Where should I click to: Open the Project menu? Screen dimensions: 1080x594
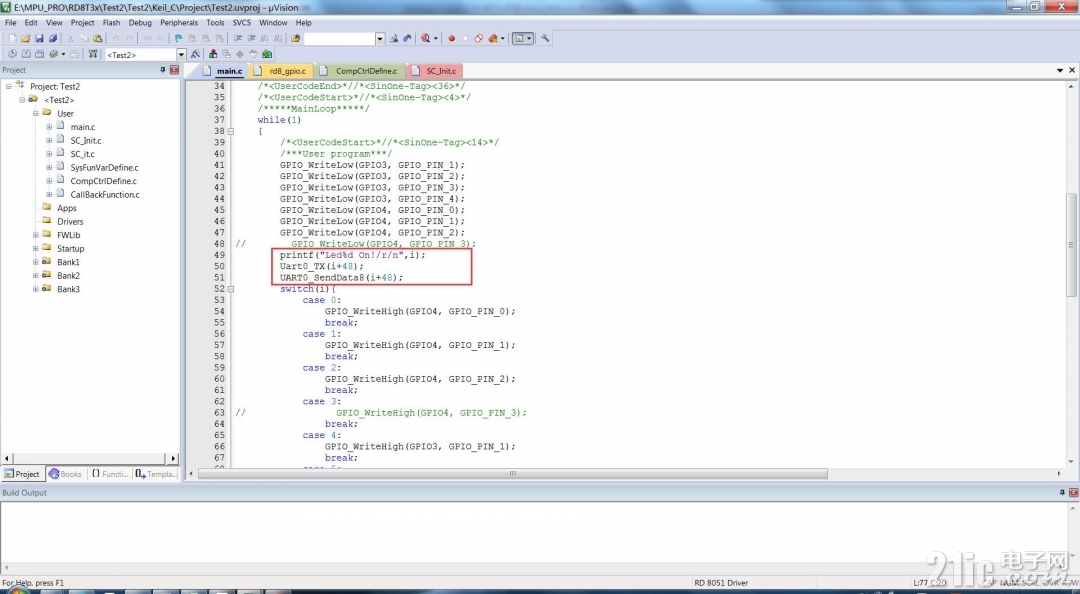click(82, 23)
